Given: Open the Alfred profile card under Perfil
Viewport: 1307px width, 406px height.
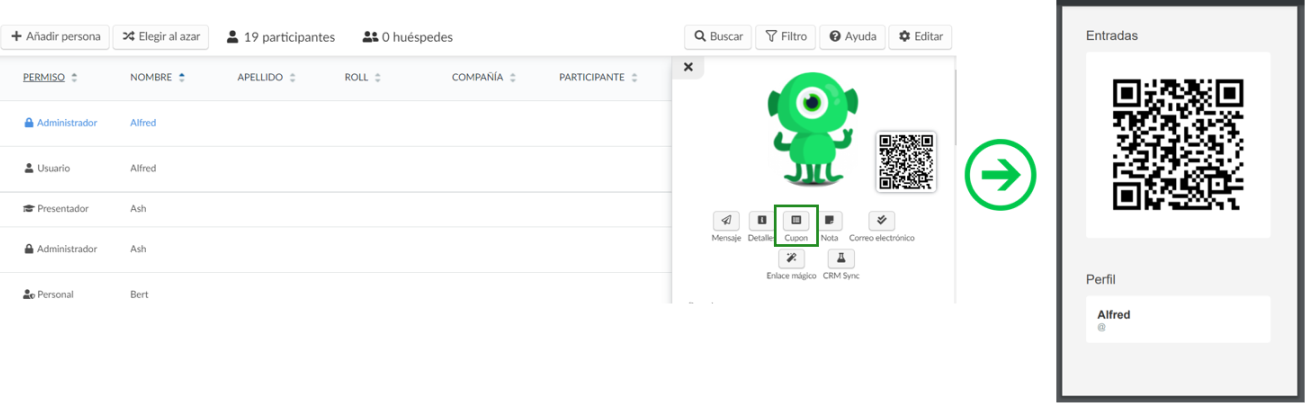Looking at the screenshot, I should click(1178, 319).
